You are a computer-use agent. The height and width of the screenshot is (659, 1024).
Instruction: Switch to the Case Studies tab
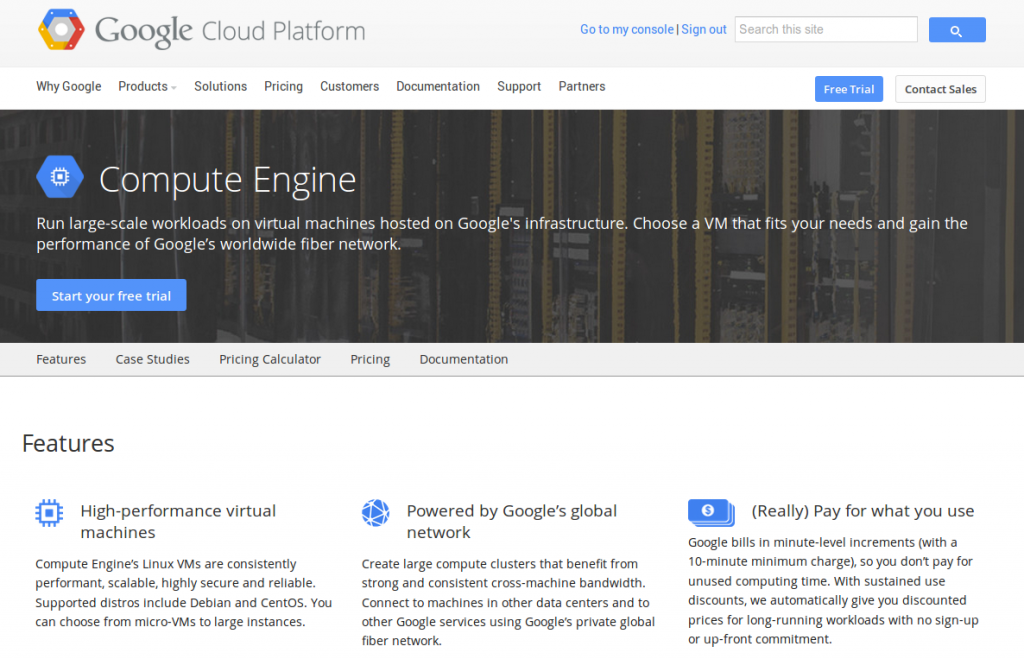pyautogui.click(x=152, y=359)
